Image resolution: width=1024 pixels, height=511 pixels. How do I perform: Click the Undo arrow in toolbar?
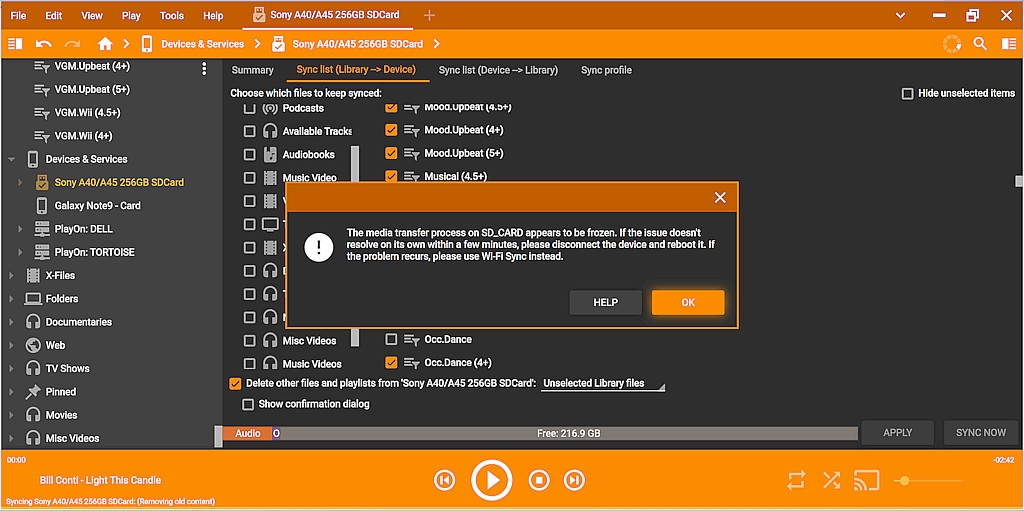coord(43,44)
